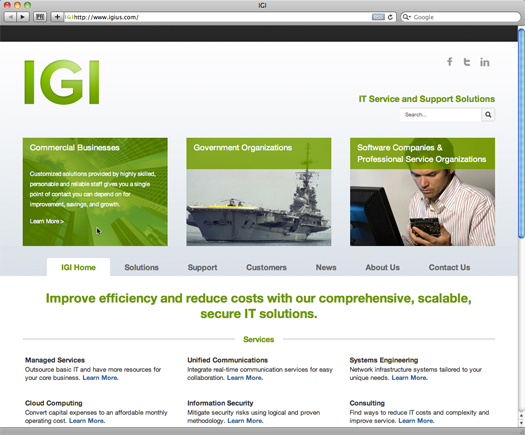
Task: Click the vertical page scrollbar thumb
Action: click(x=521, y=134)
